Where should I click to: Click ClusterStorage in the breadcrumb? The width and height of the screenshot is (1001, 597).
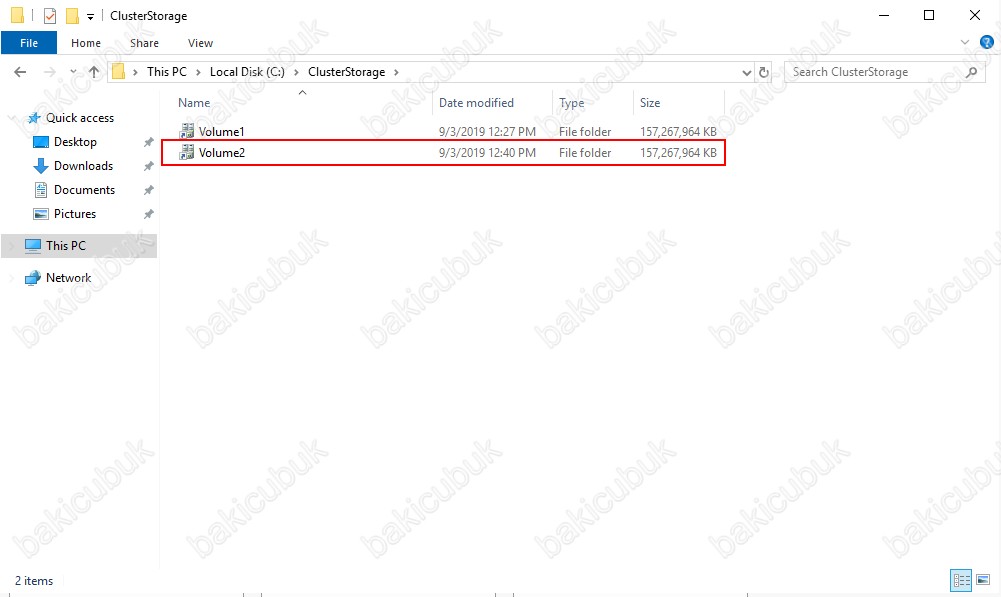(347, 72)
